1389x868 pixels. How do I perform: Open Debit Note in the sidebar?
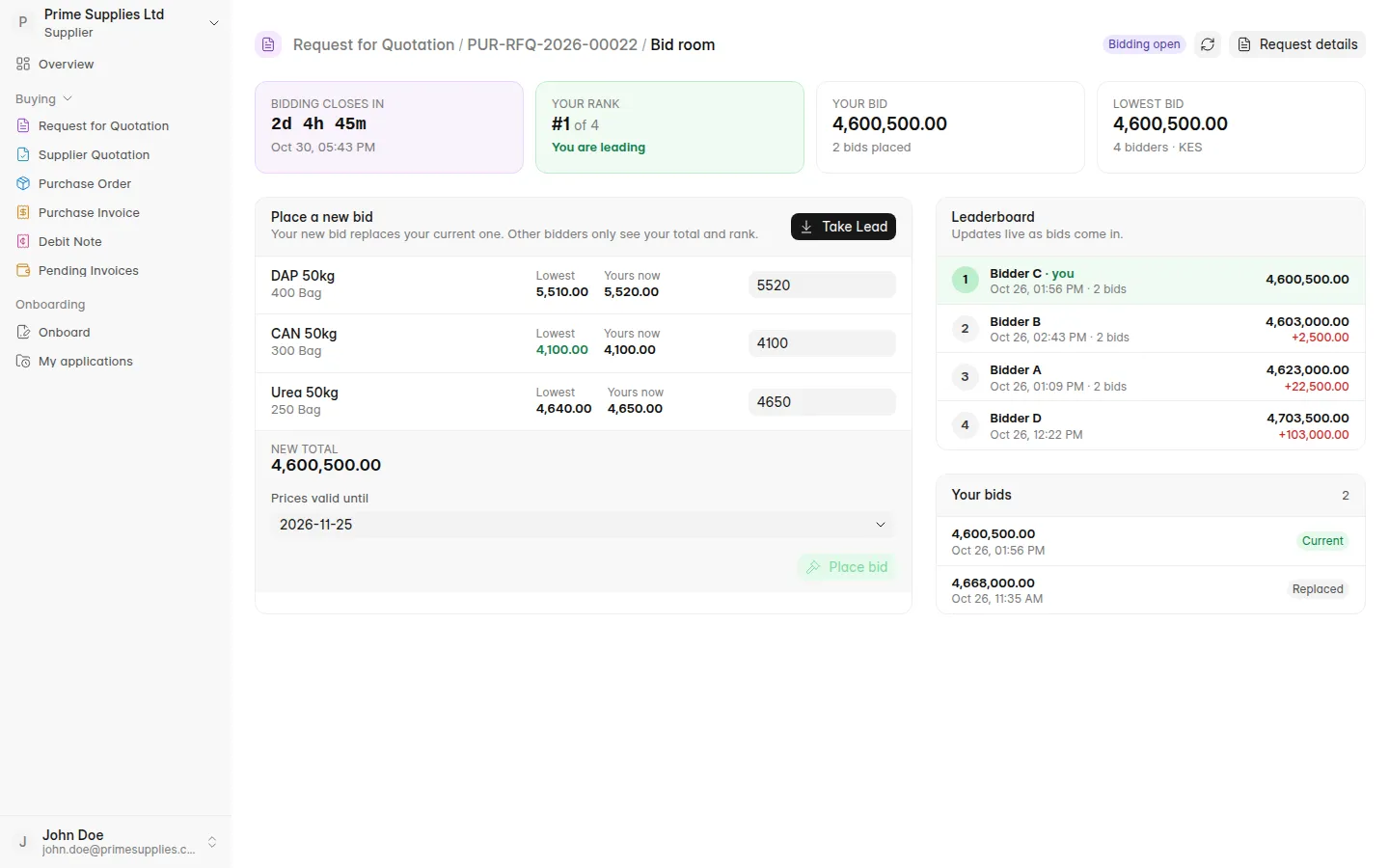(x=116, y=242)
